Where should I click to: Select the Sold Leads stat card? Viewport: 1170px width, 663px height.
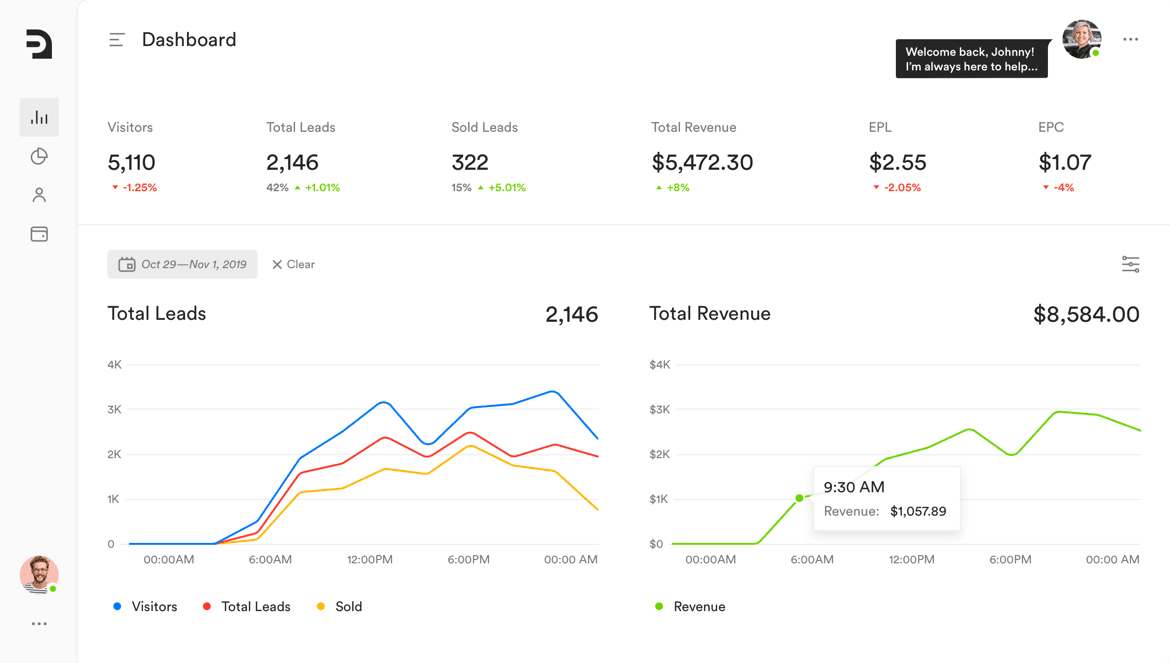point(488,157)
